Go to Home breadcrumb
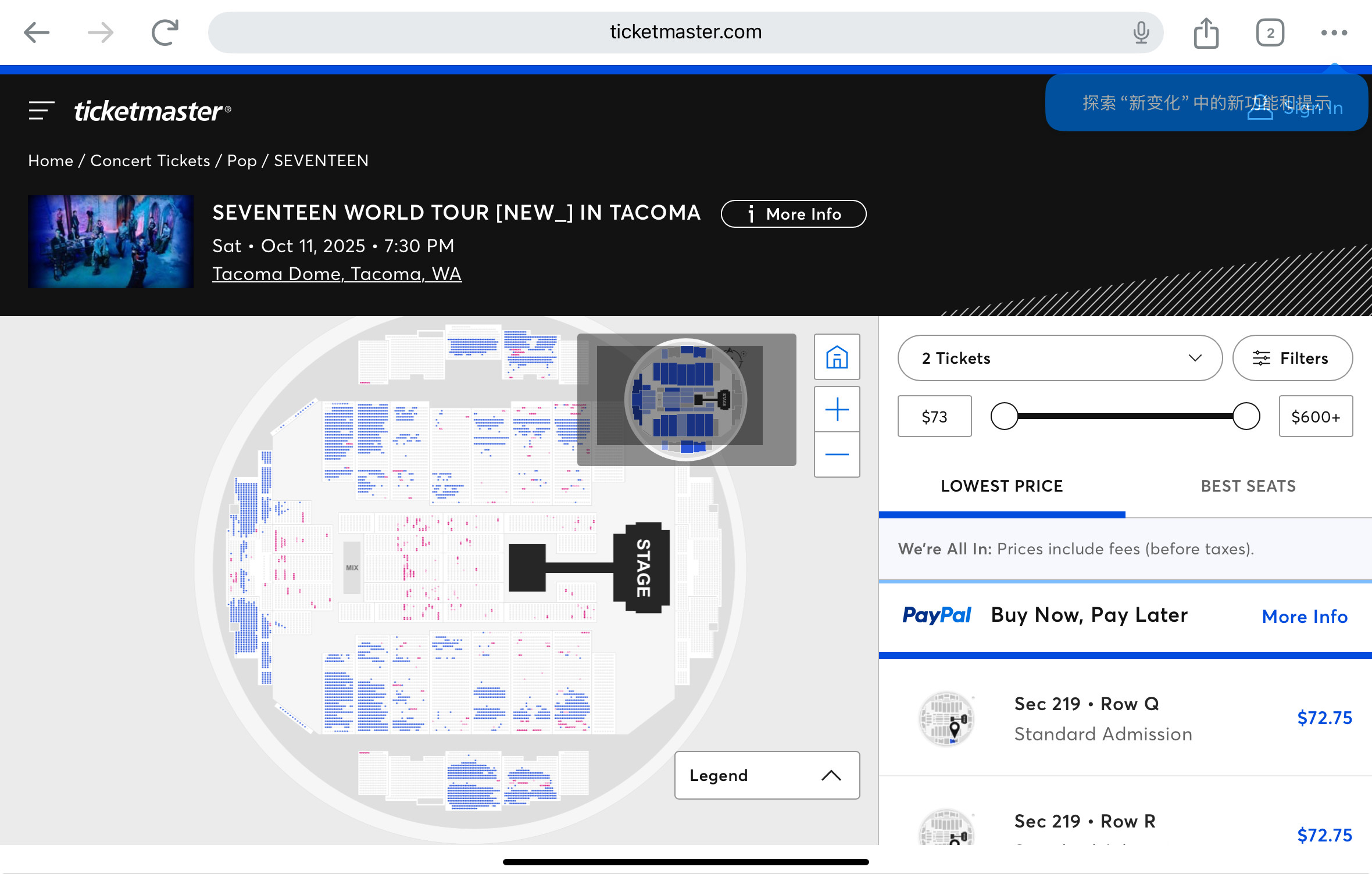Viewport: 1372px width, 874px height. tap(51, 160)
